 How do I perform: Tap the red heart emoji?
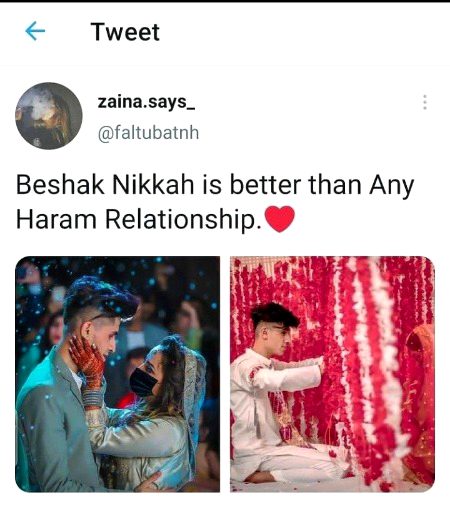coord(279,219)
